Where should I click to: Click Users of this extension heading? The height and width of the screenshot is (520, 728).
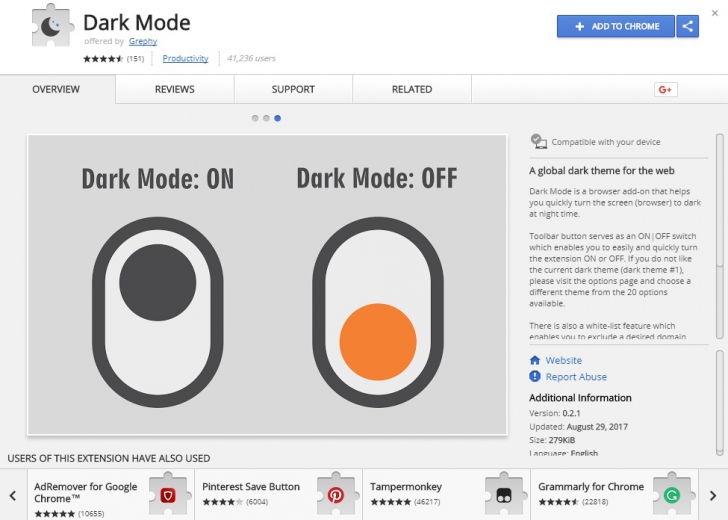click(109, 458)
